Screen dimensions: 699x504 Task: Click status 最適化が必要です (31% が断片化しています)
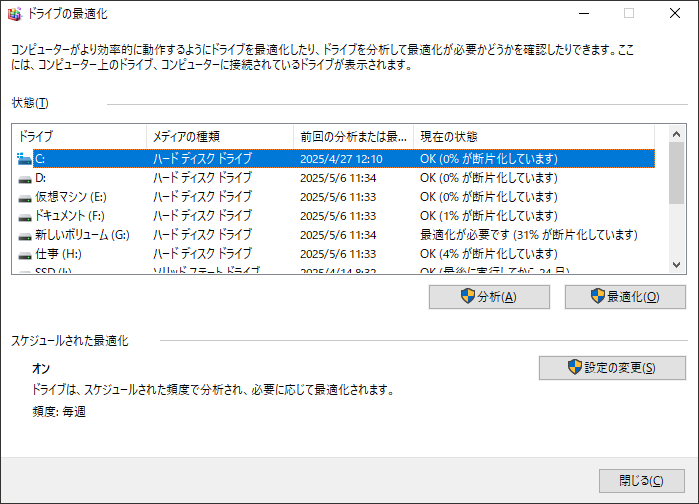529,235
